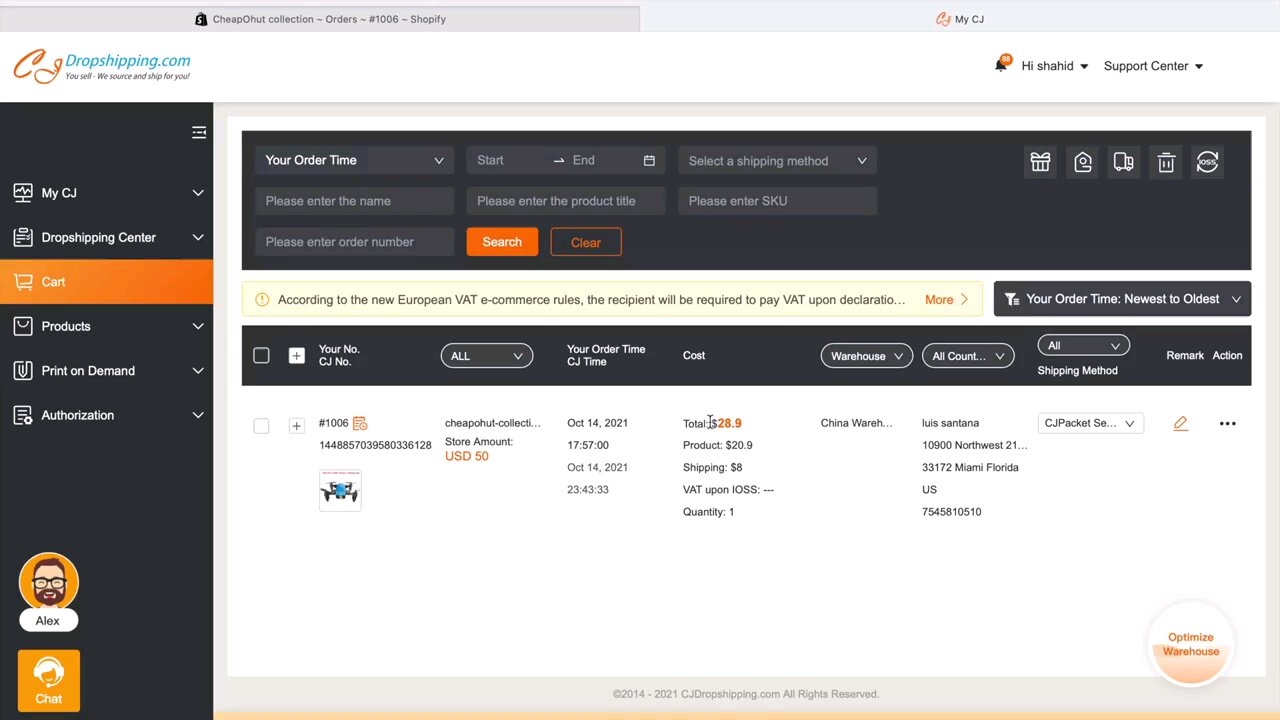Open the Support Center menu
Image resolution: width=1280 pixels, height=720 pixels.
pos(1153,66)
